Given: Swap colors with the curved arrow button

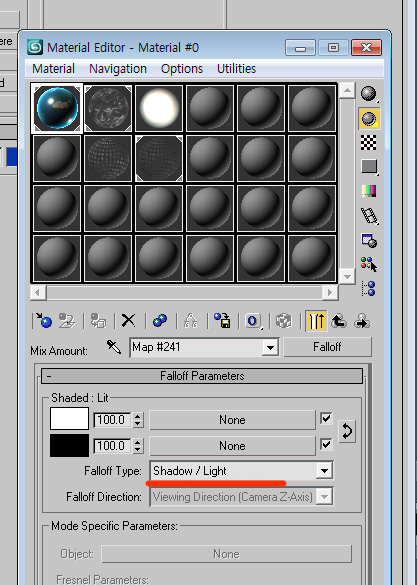Looking at the screenshot, I should (347, 431).
